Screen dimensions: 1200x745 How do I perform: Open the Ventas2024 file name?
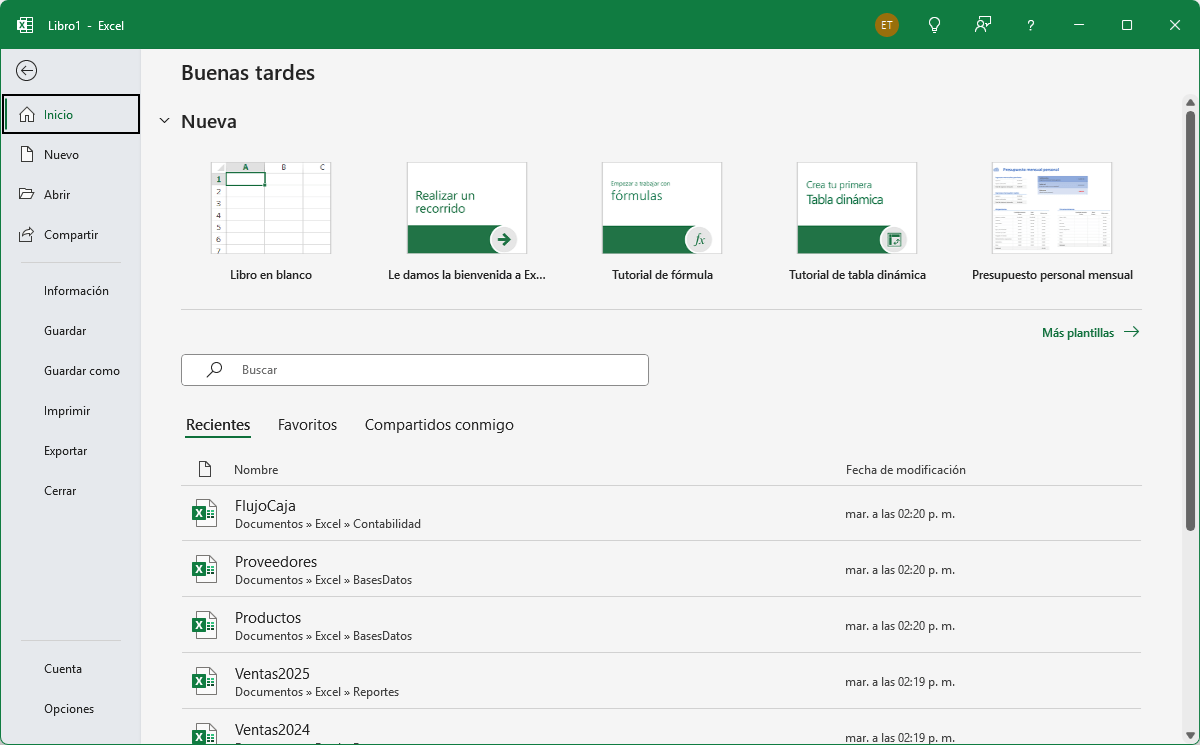[x=272, y=729]
